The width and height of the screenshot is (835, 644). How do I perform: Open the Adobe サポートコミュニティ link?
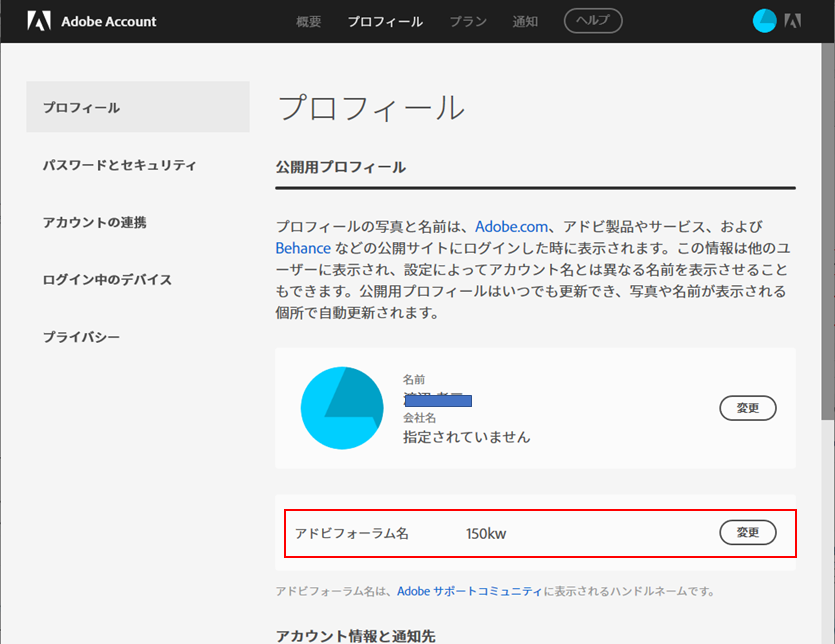pos(469,591)
